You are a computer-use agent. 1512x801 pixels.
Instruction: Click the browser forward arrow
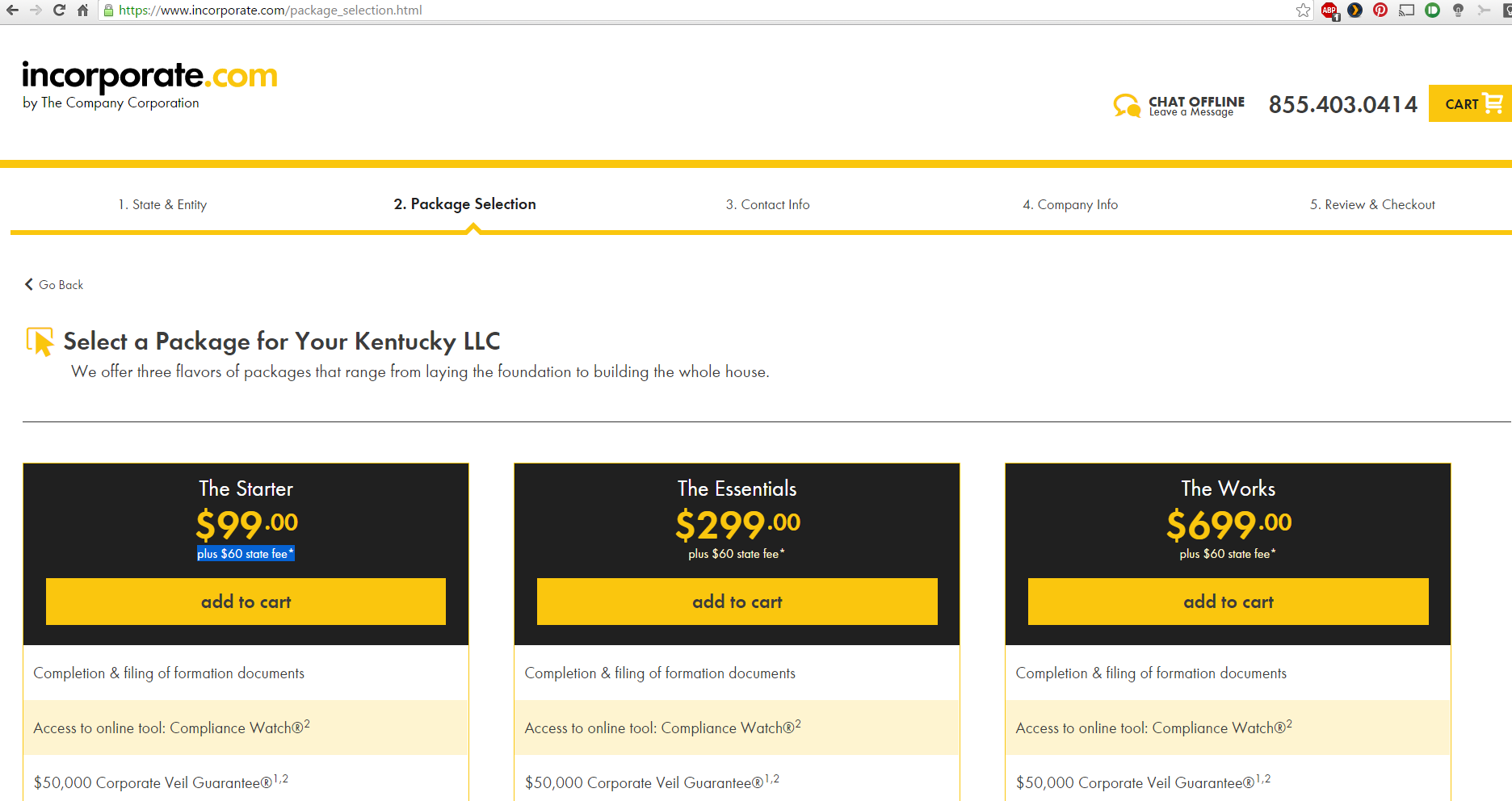[36, 10]
